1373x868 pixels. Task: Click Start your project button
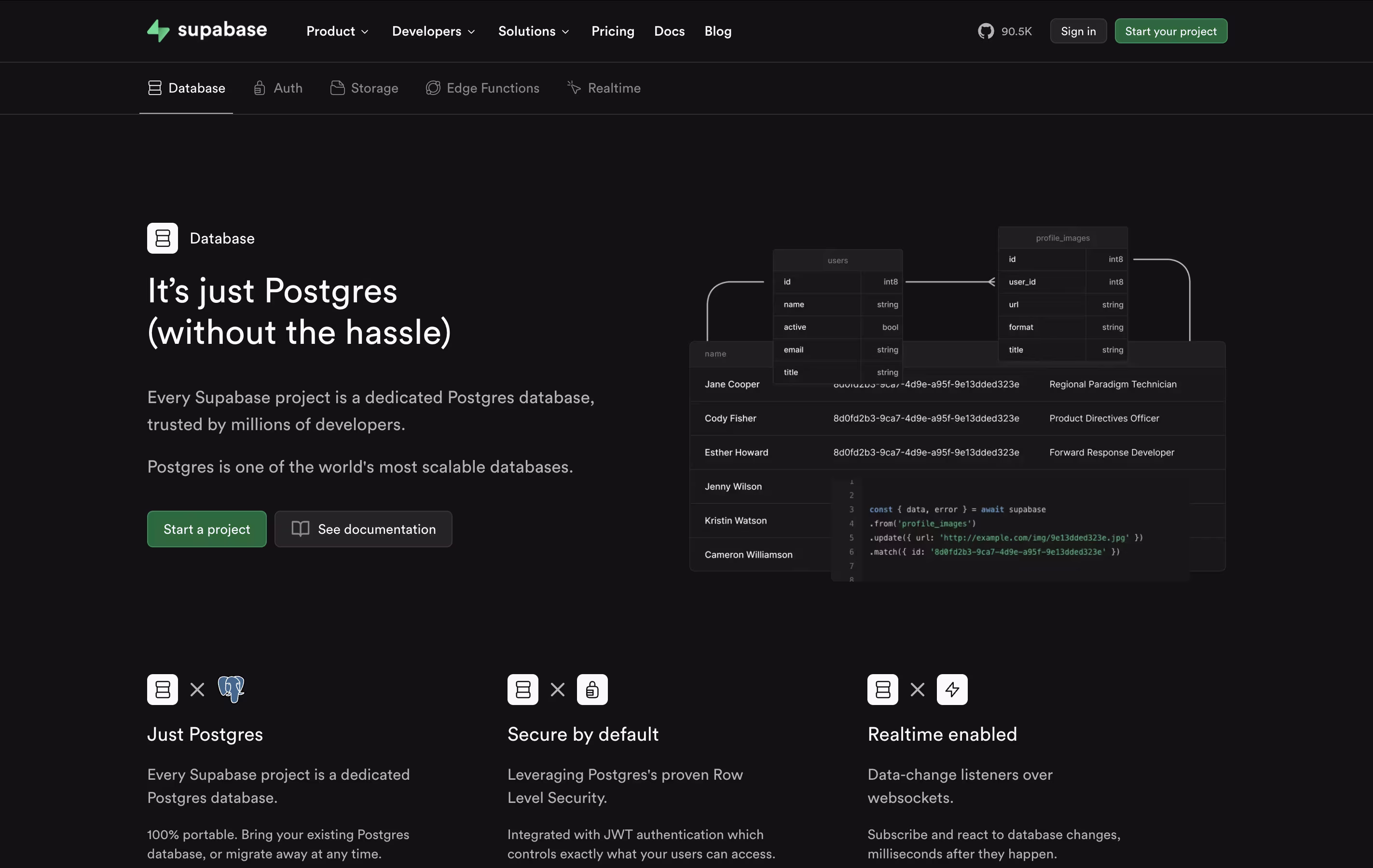tap(1170, 31)
